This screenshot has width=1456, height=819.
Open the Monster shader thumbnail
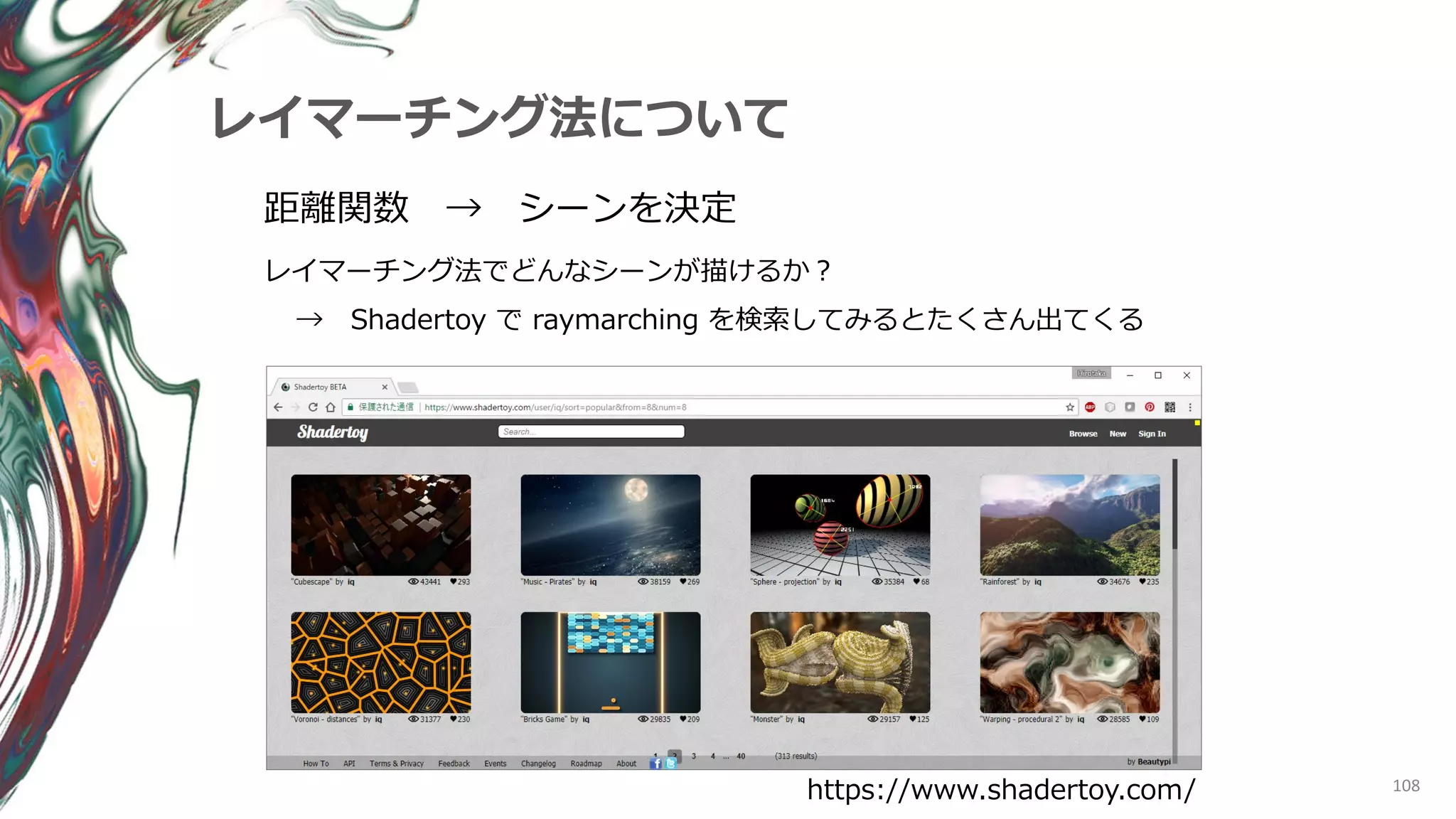tap(840, 663)
